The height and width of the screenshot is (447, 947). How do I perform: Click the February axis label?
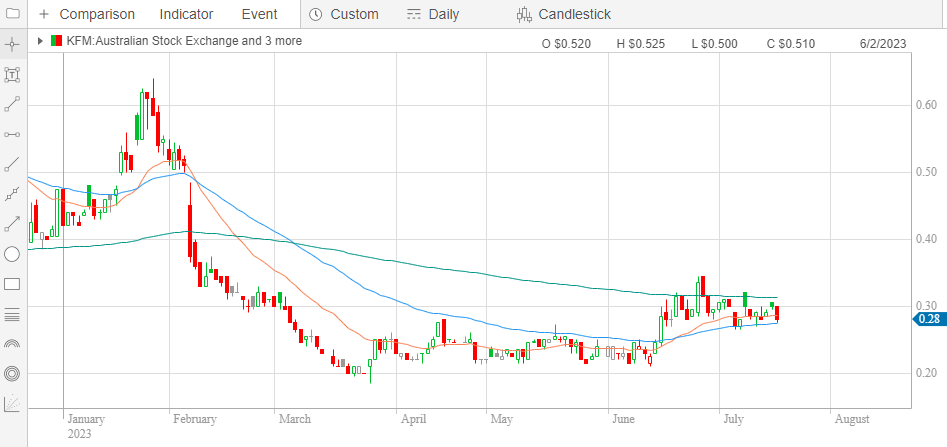[195, 419]
